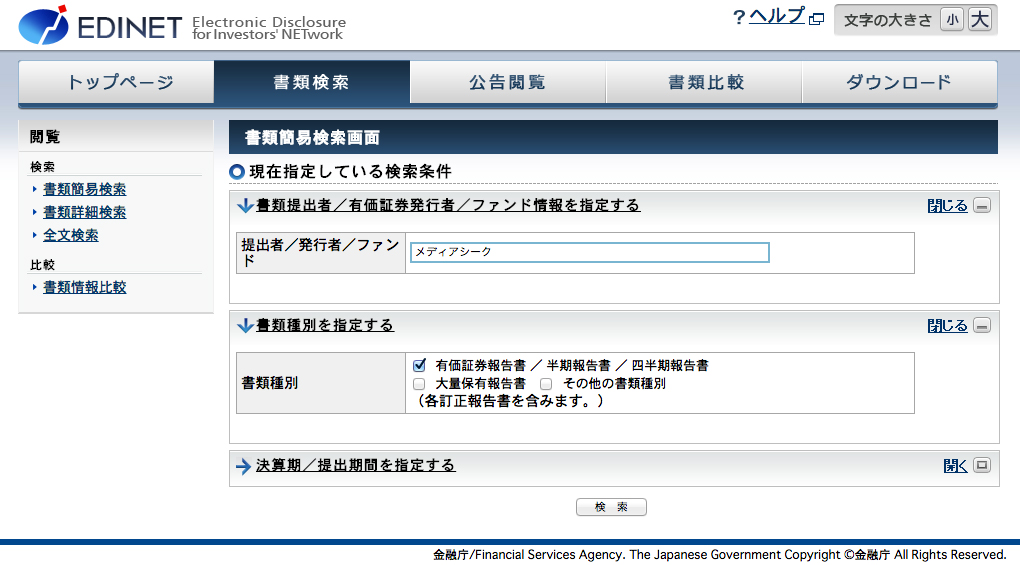This screenshot has width=1020, height=565.
Task: Click the expand icon in 決算期 section
Action: point(982,466)
